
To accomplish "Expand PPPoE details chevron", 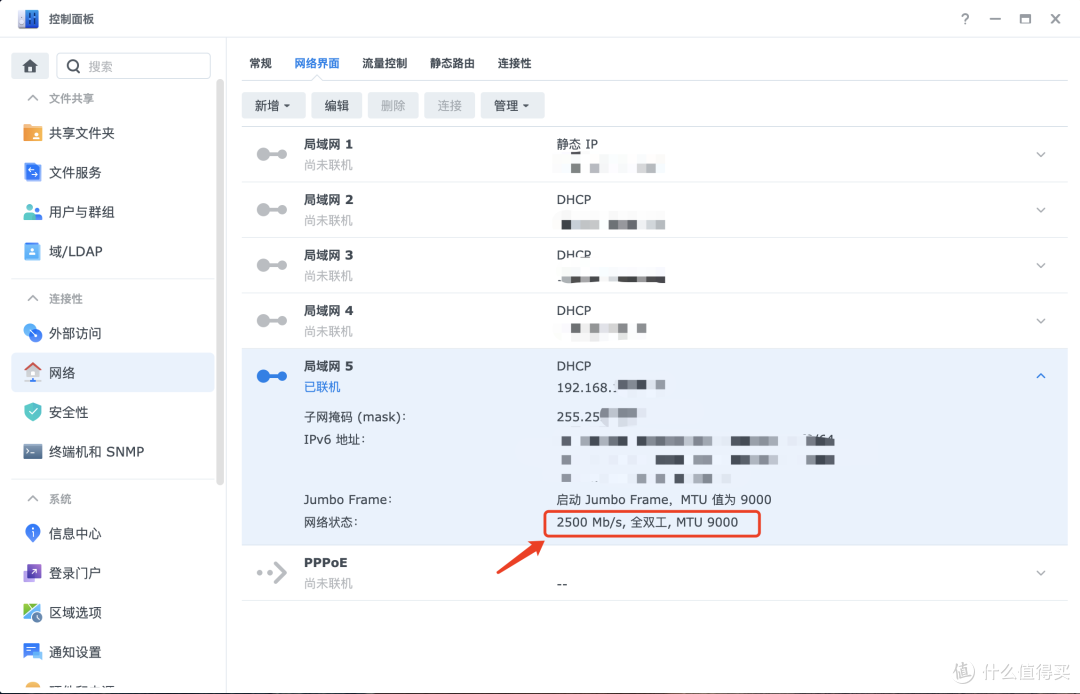I will [1041, 573].
